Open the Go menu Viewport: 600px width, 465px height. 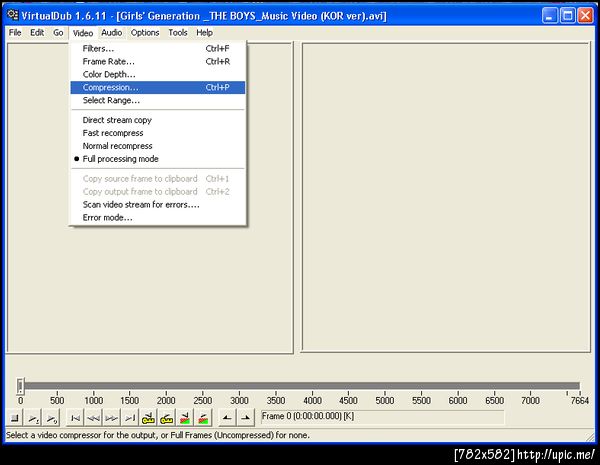pyautogui.click(x=58, y=33)
